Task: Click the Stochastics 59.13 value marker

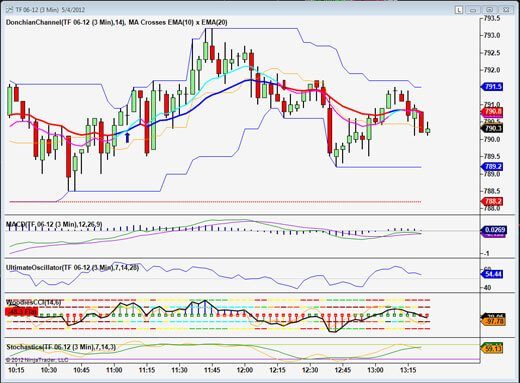Action: pos(492,349)
